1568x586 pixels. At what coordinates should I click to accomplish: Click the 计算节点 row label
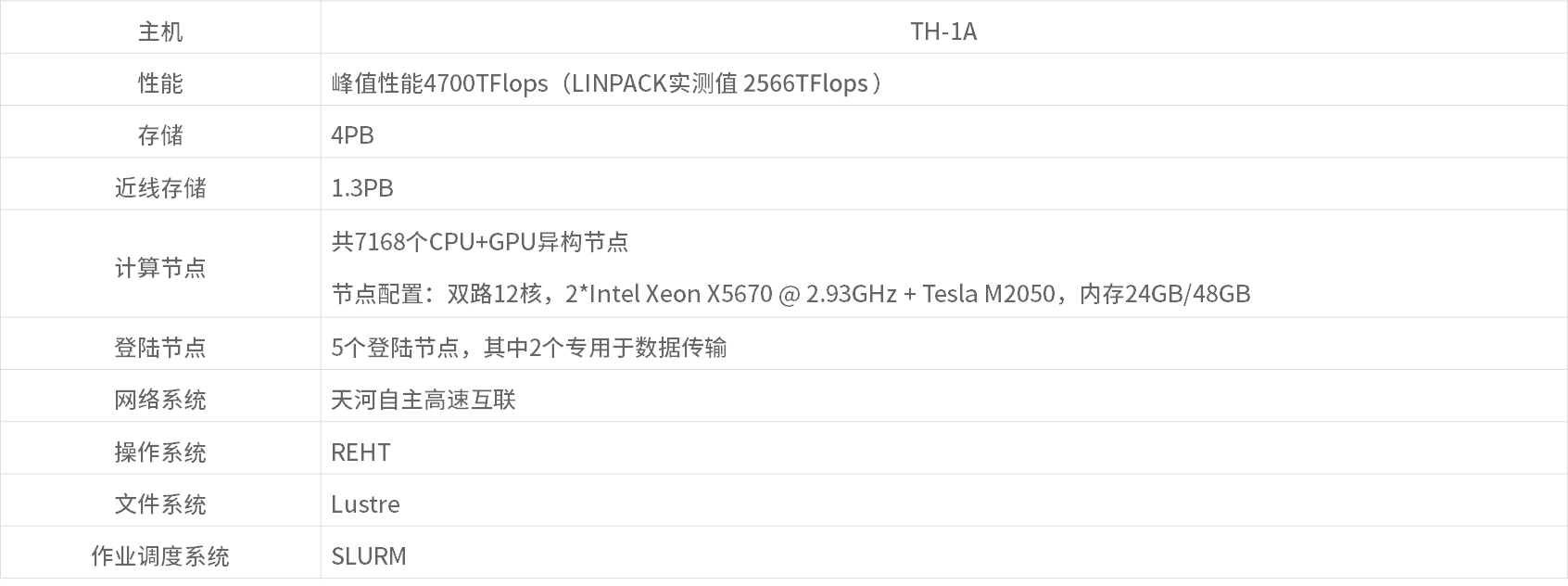(160, 268)
